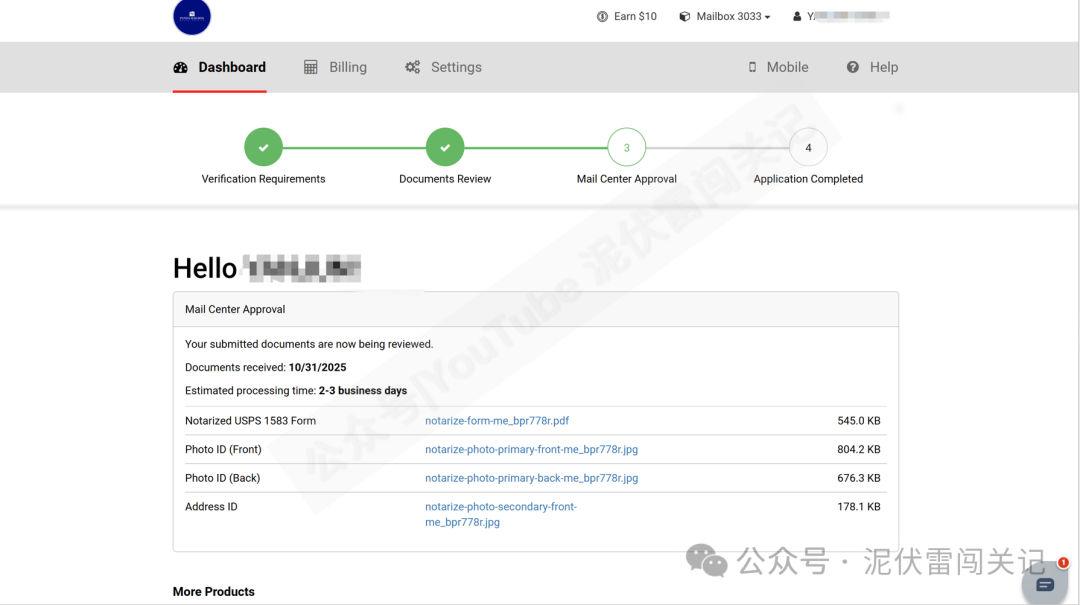Click the Mailbox 3033 box icon
This screenshot has width=1080, height=605.
click(x=685, y=17)
